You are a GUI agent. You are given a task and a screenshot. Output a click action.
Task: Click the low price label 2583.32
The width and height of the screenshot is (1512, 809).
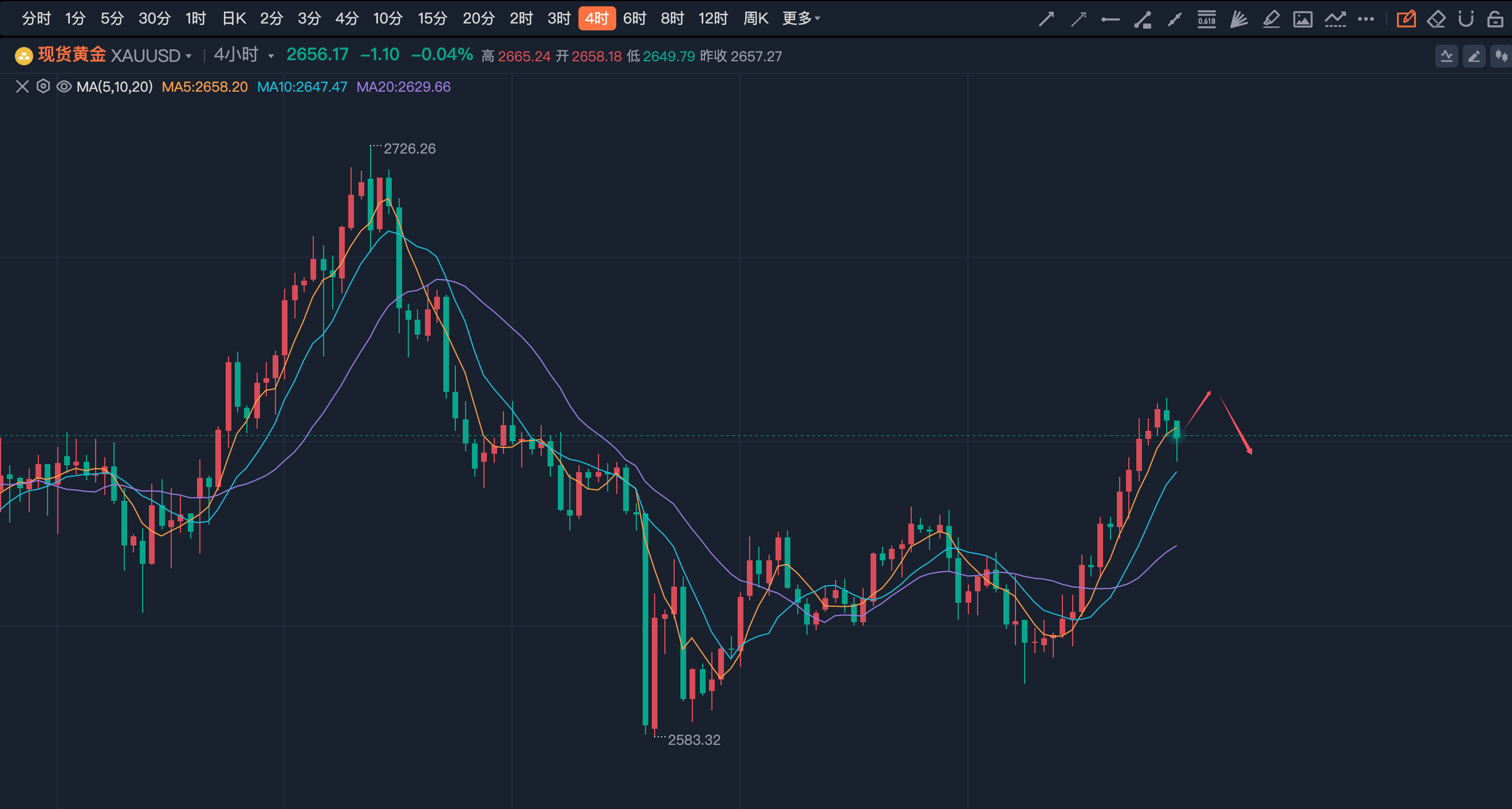point(694,740)
